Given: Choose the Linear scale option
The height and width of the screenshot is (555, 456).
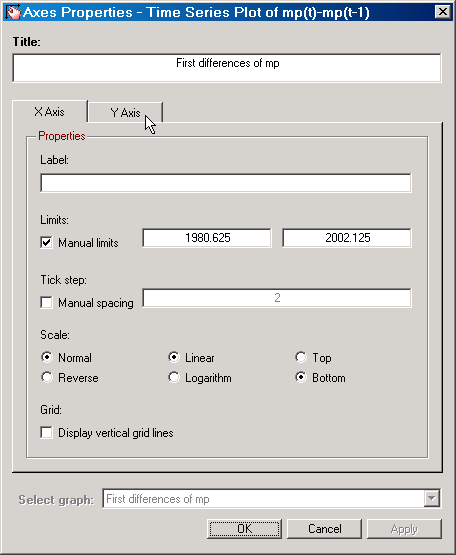Looking at the screenshot, I should 173,357.
